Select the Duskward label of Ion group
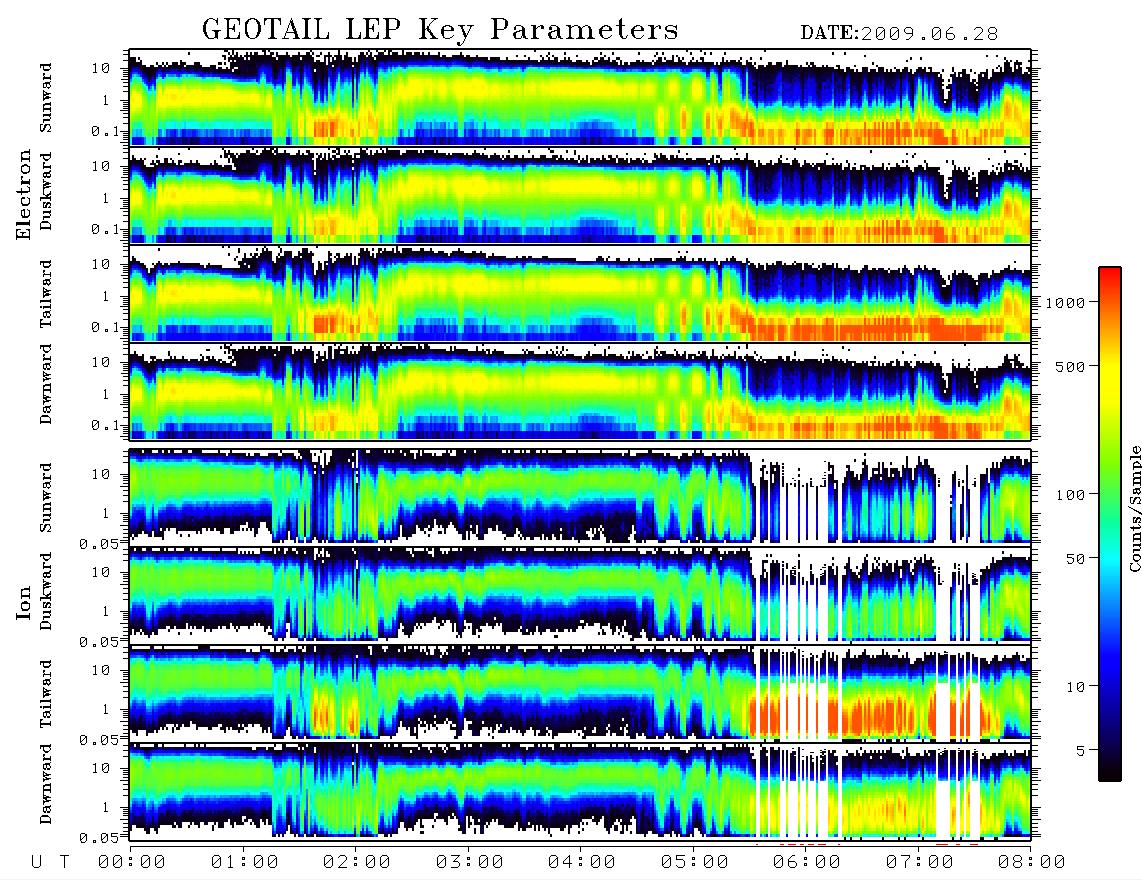This screenshot has height=880, width=1142. click(x=46, y=591)
